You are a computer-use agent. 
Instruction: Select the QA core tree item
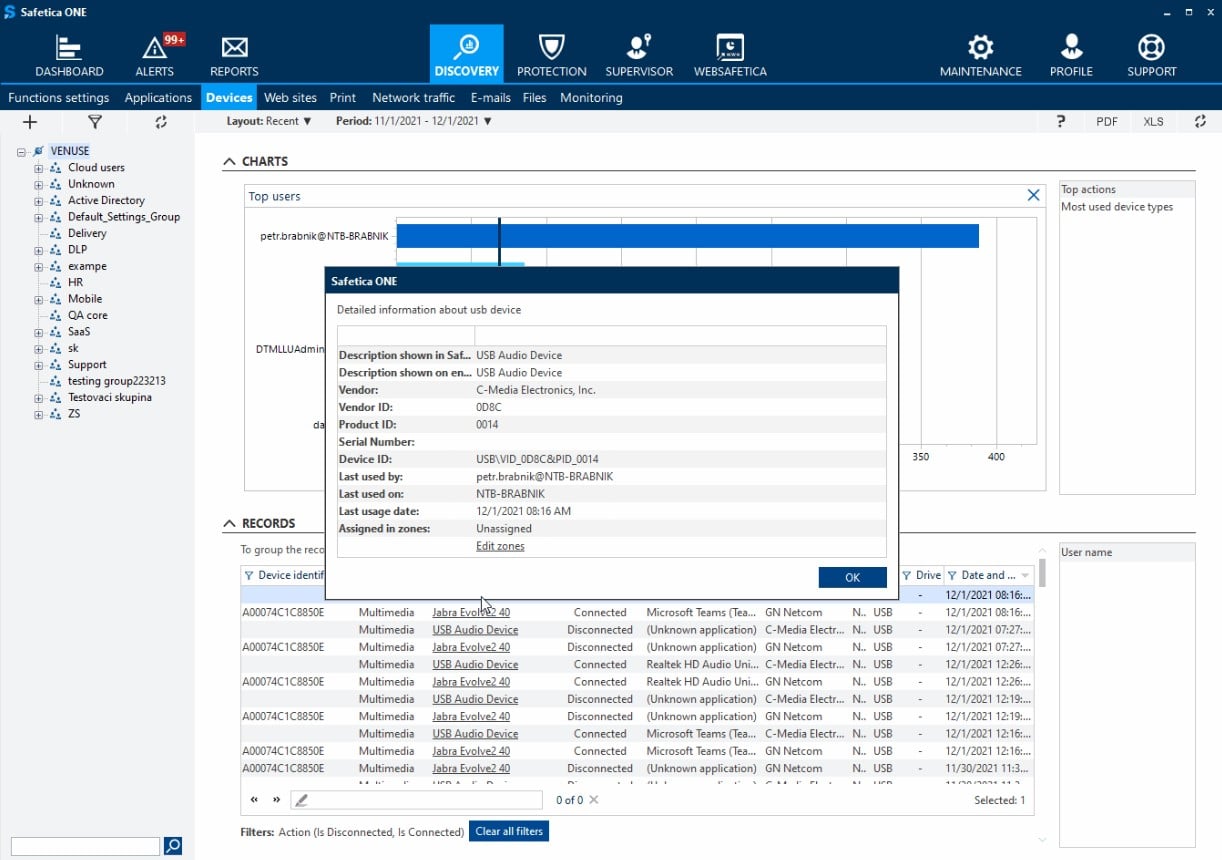pyautogui.click(x=88, y=315)
